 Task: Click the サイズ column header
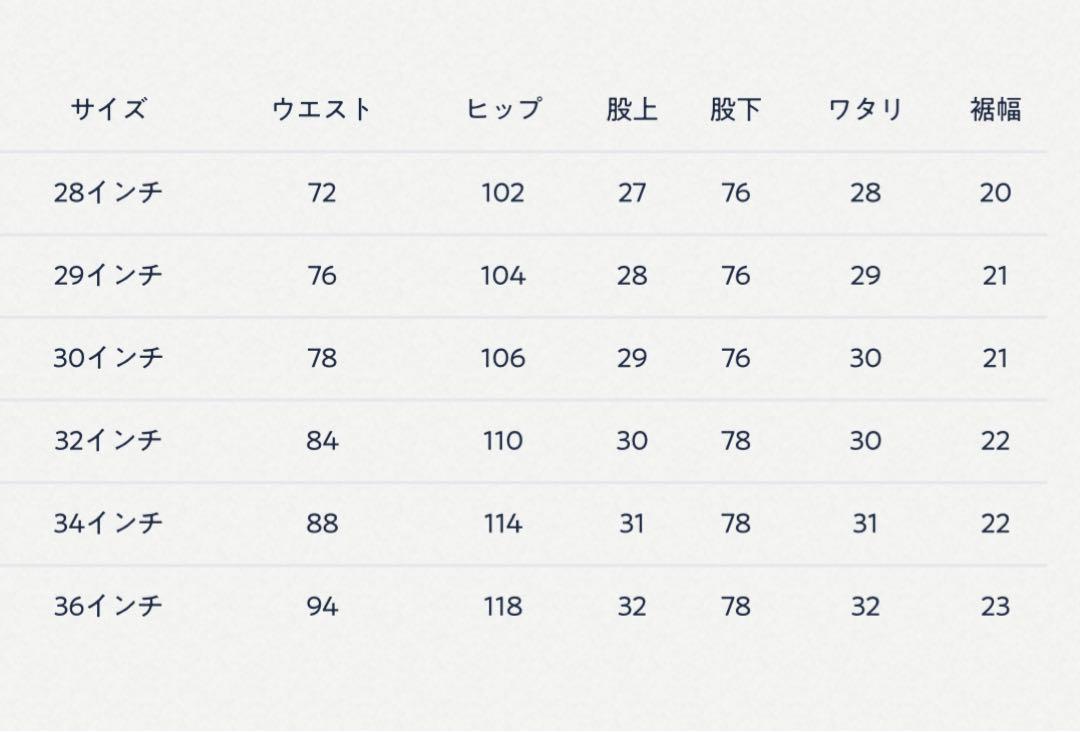point(108,109)
